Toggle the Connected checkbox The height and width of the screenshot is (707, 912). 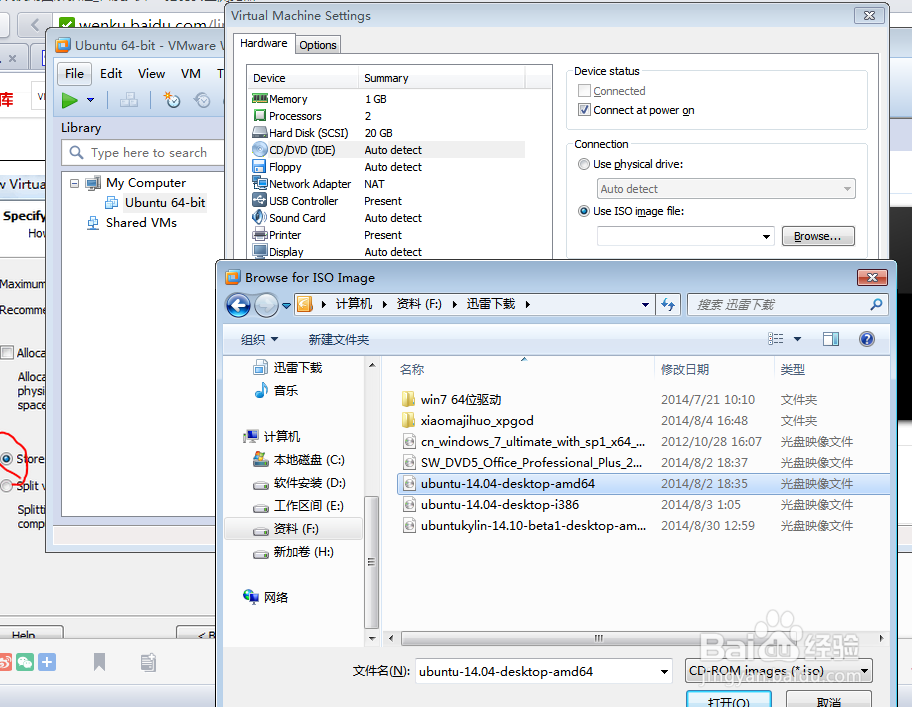tap(585, 91)
